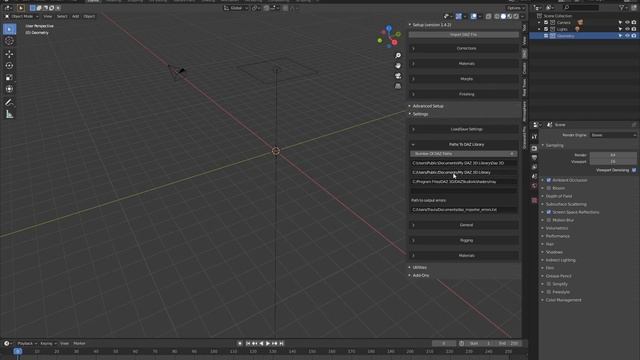This screenshot has height=360, width=640.
Task: Select the Scale tool
Action: [9, 78]
